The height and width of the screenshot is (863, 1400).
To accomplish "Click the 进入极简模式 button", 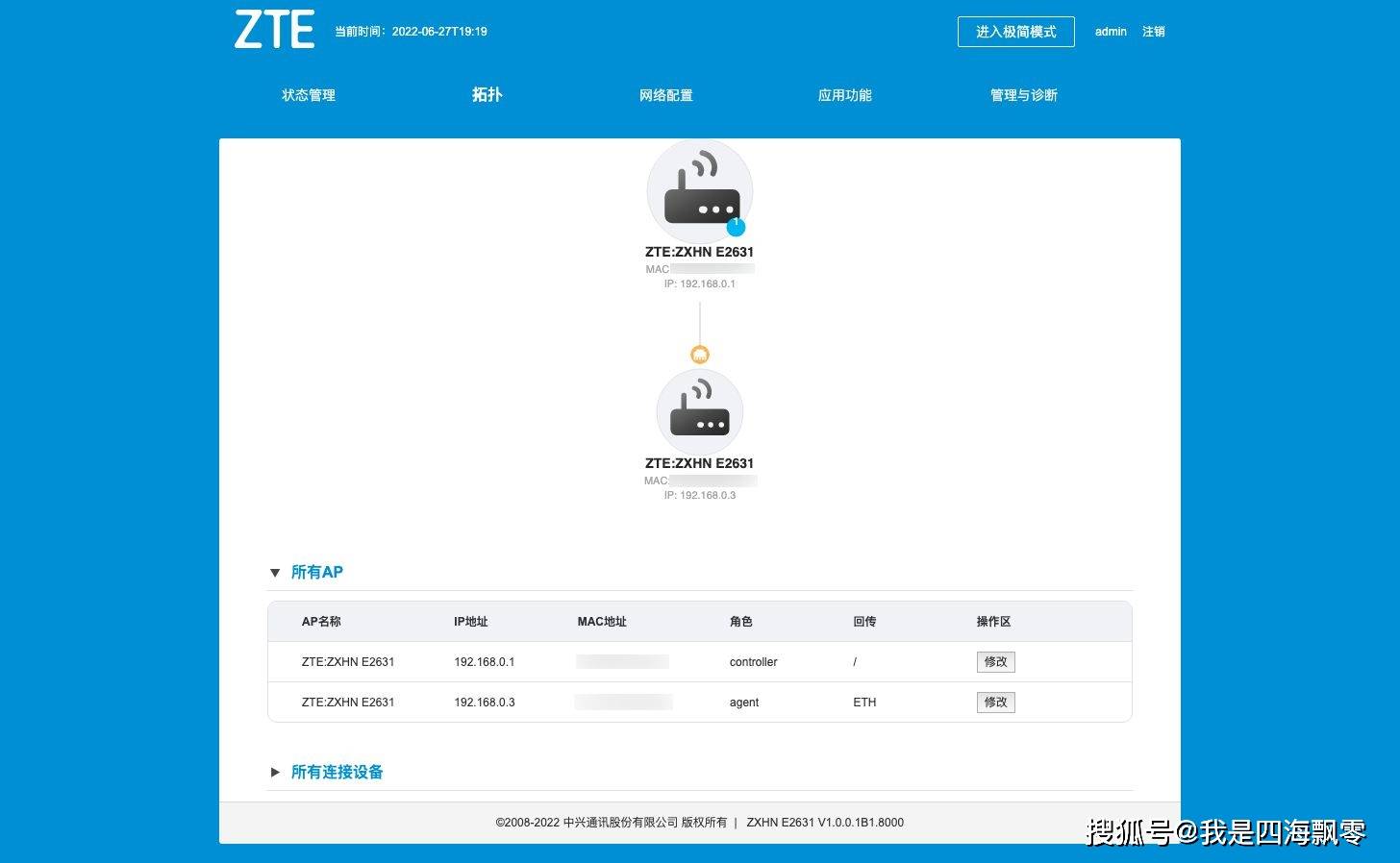I will pos(1015,32).
